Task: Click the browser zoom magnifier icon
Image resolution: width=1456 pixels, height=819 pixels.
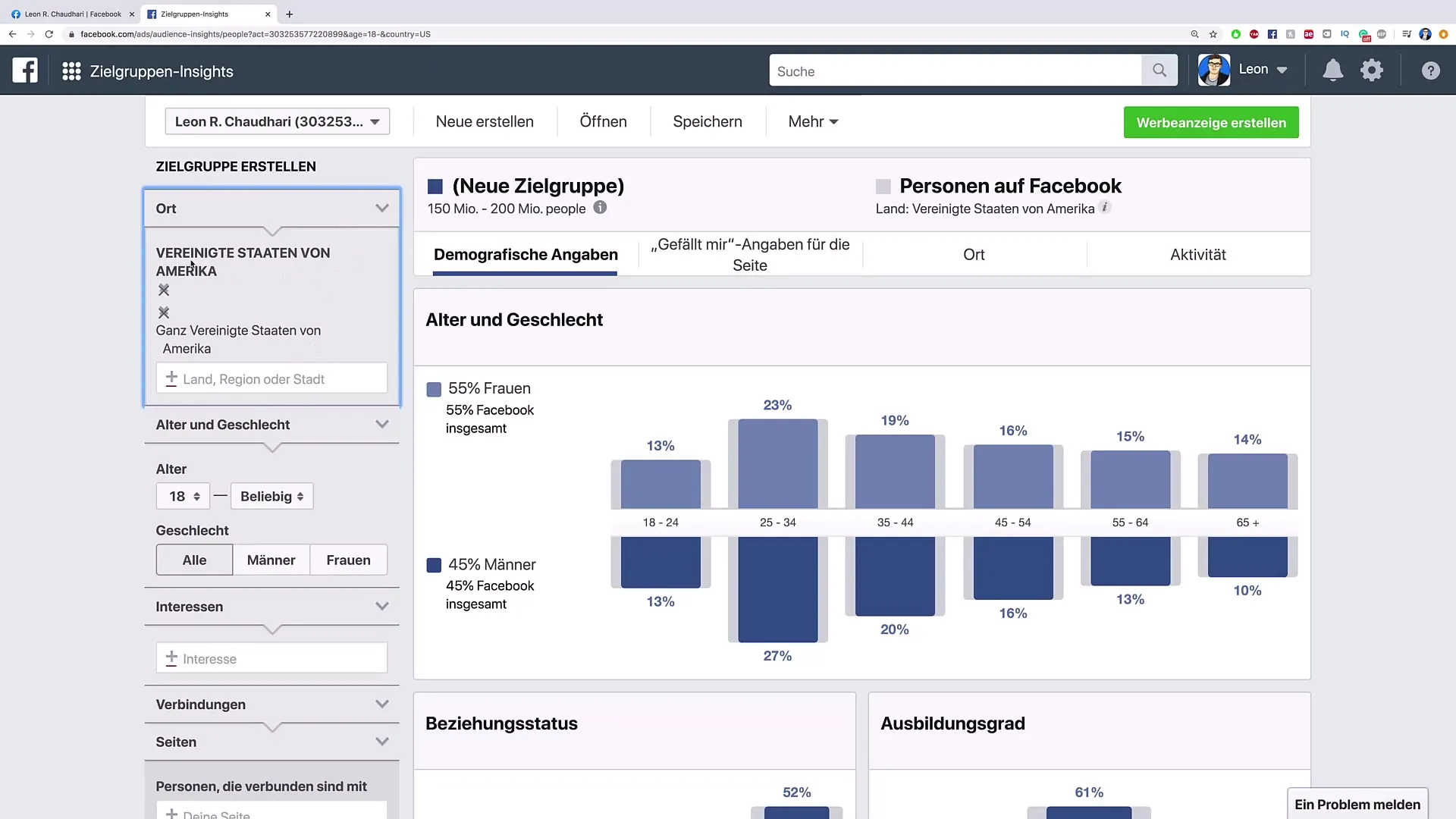Action: click(1194, 34)
